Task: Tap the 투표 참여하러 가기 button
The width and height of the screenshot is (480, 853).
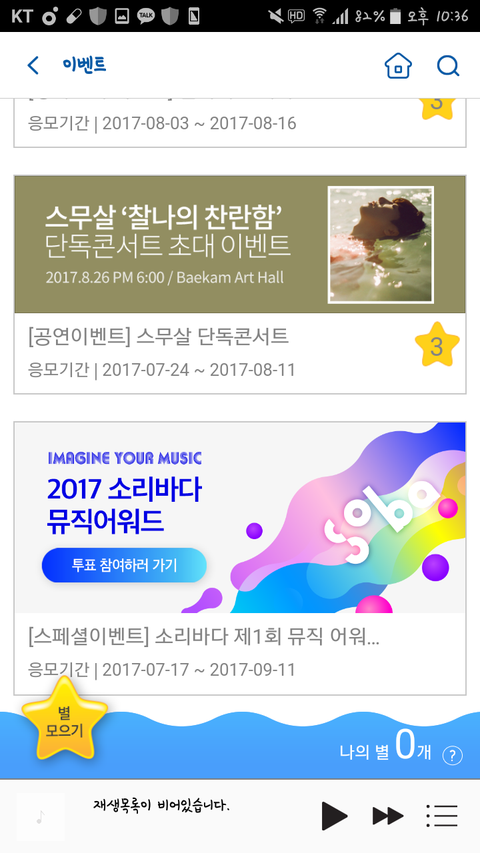Action: coord(124,565)
